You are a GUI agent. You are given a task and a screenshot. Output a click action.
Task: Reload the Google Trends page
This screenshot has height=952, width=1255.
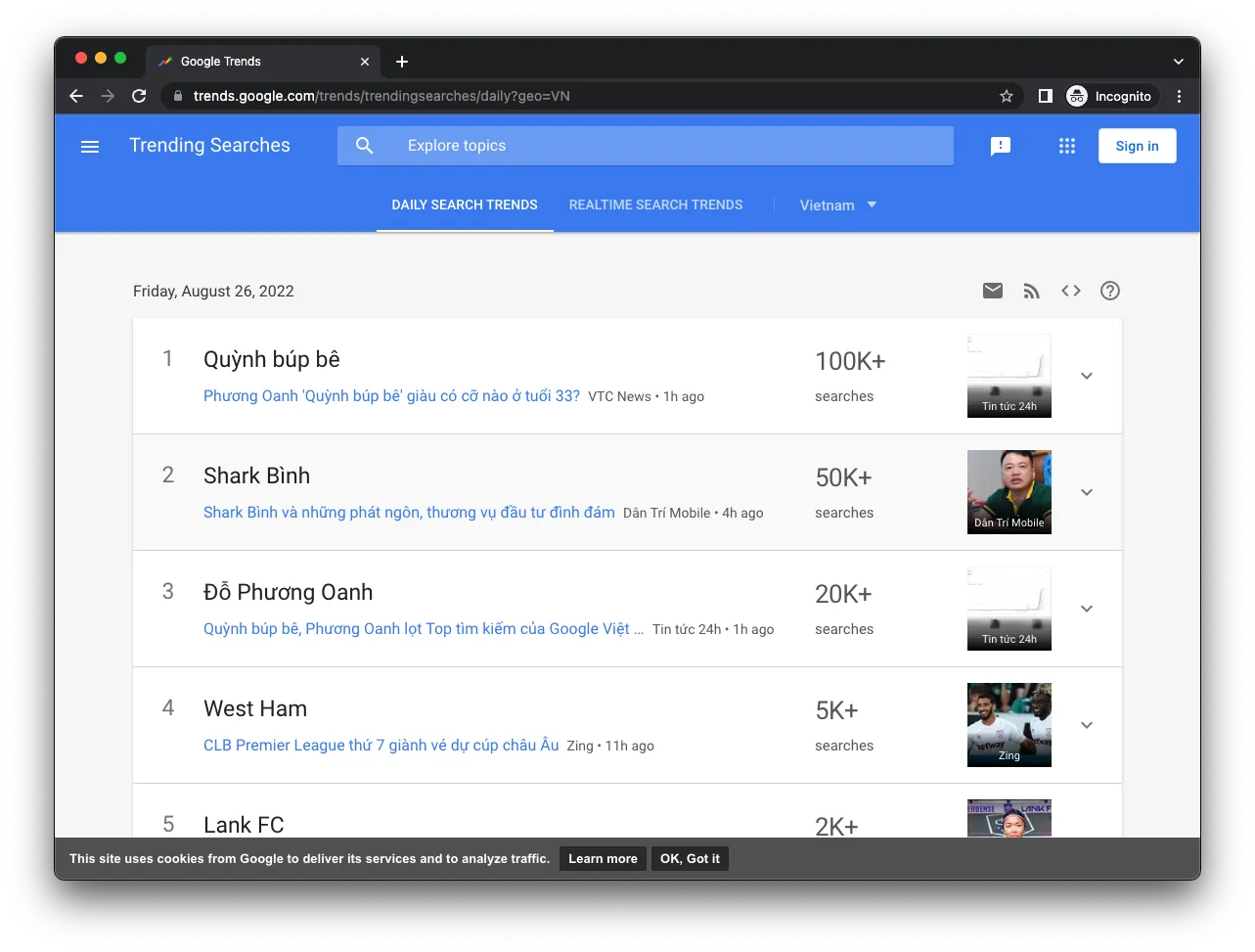click(x=139, y=96)
